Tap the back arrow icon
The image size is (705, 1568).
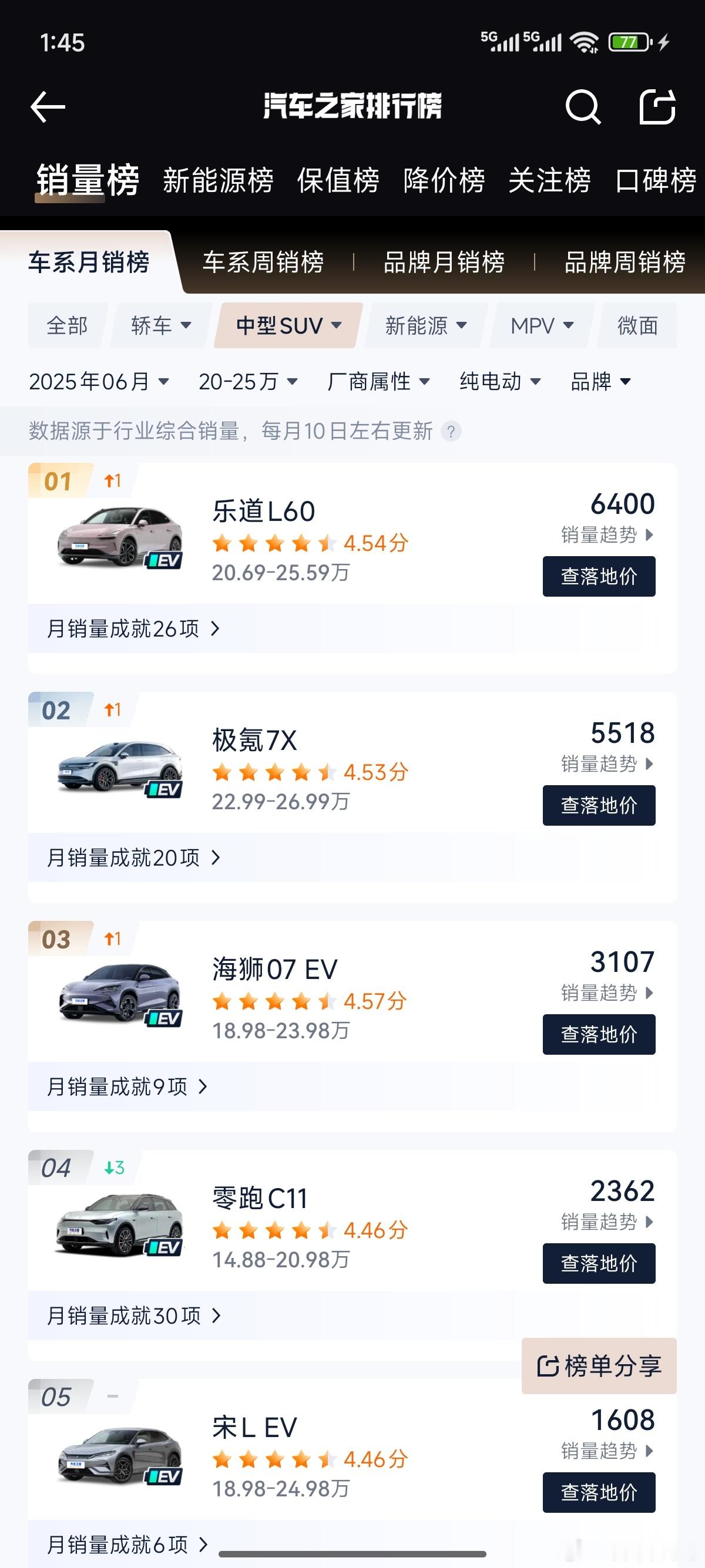tap(48, 107)
